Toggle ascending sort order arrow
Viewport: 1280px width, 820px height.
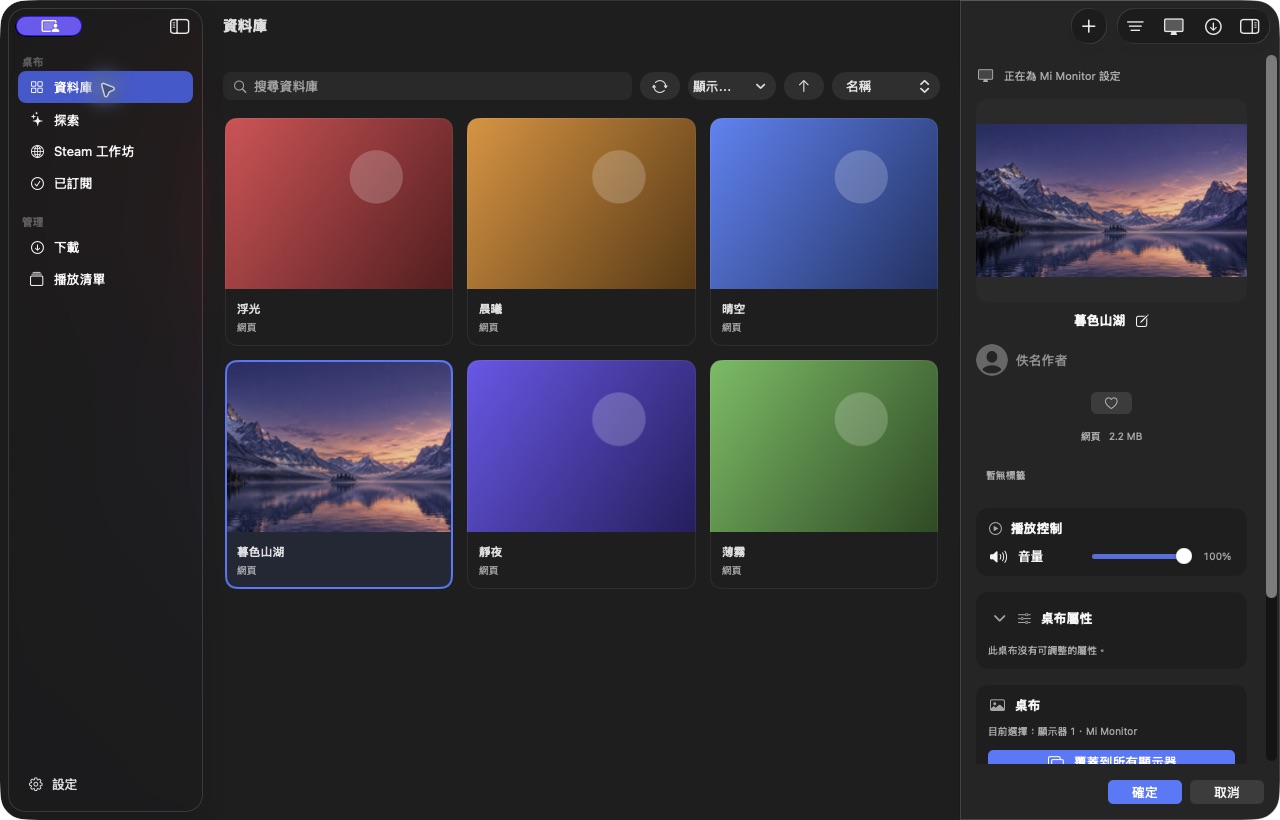tap(804, 87)
